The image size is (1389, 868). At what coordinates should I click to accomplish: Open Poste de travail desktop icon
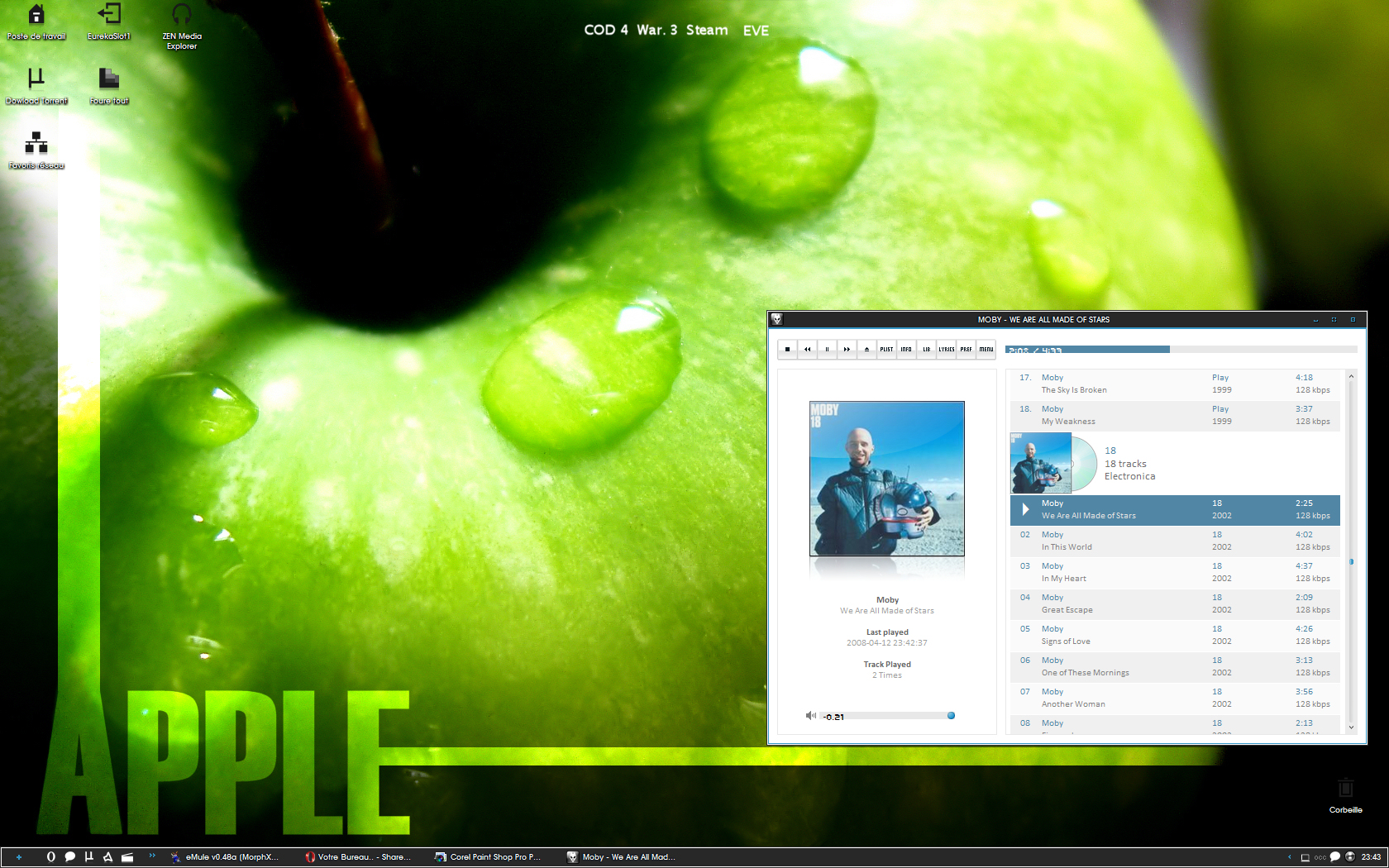pos(36,22)
